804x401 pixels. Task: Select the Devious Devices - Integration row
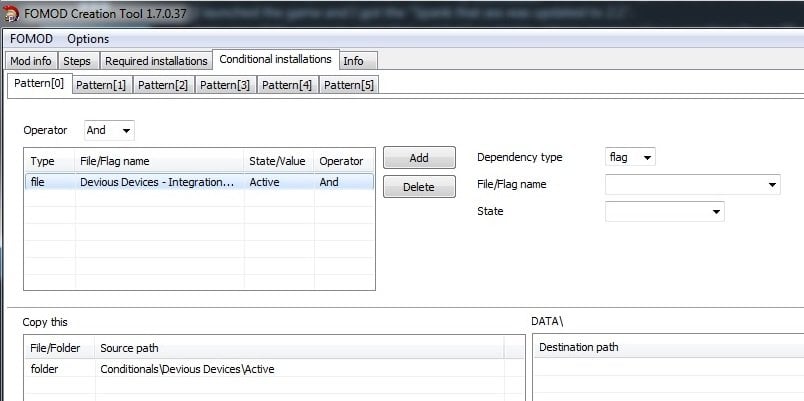click(x=199, y=182)
